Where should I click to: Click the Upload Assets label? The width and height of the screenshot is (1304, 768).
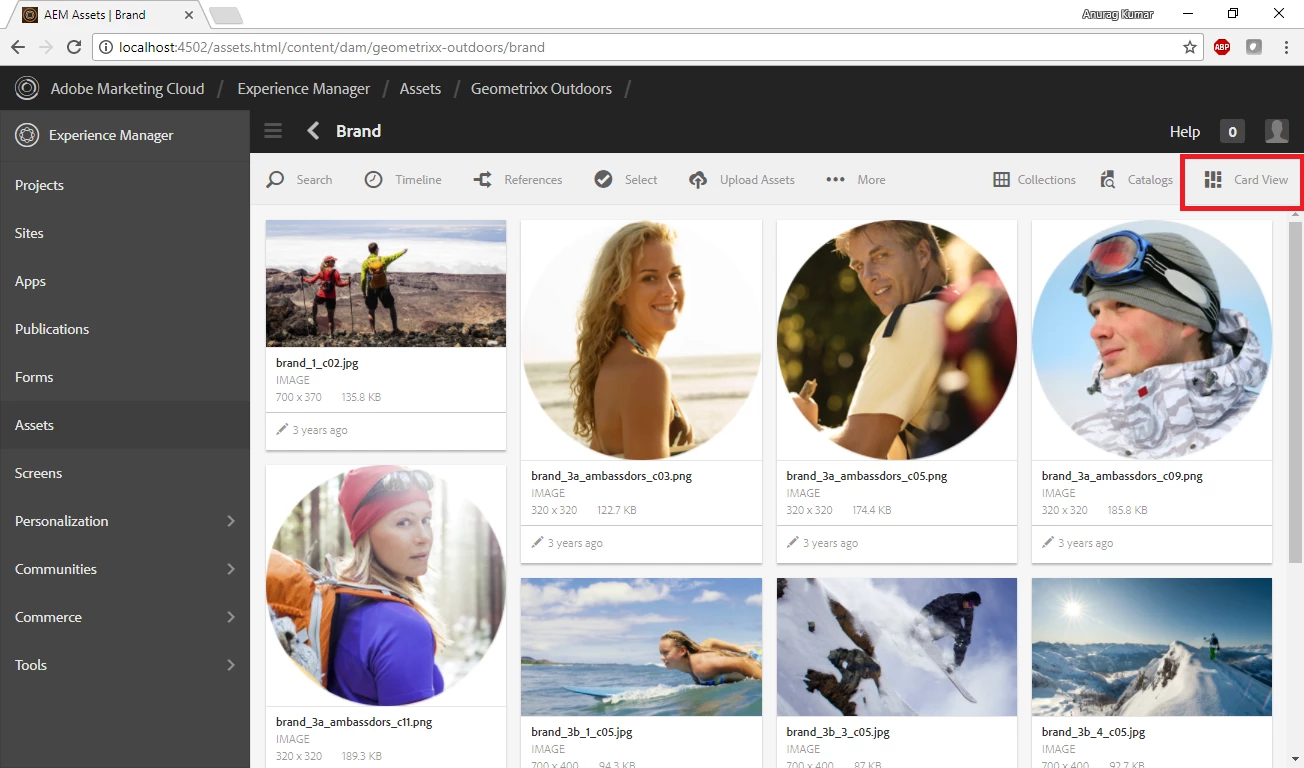tap(757, 180)
